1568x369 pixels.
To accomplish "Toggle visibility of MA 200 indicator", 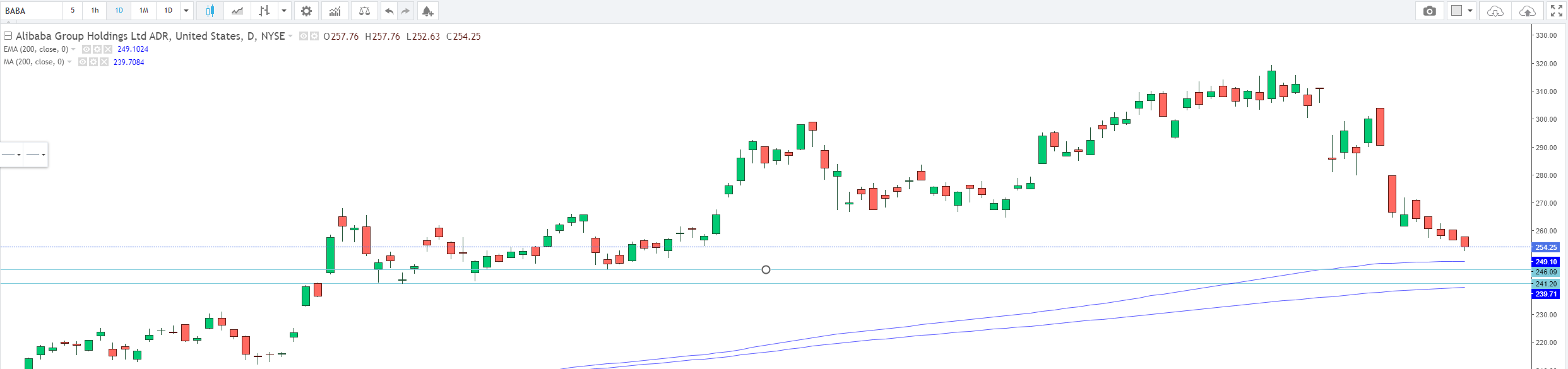I will pos(83,62).
